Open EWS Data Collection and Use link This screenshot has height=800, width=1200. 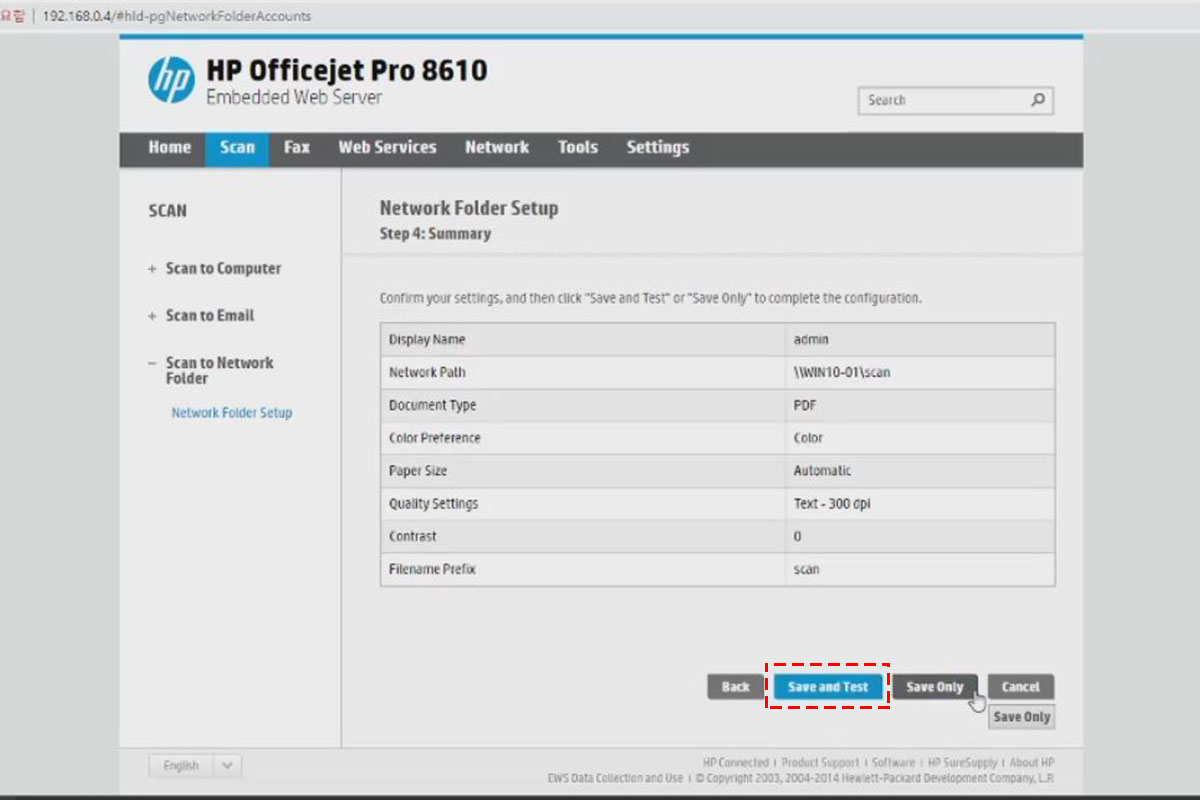coord(615,778)
